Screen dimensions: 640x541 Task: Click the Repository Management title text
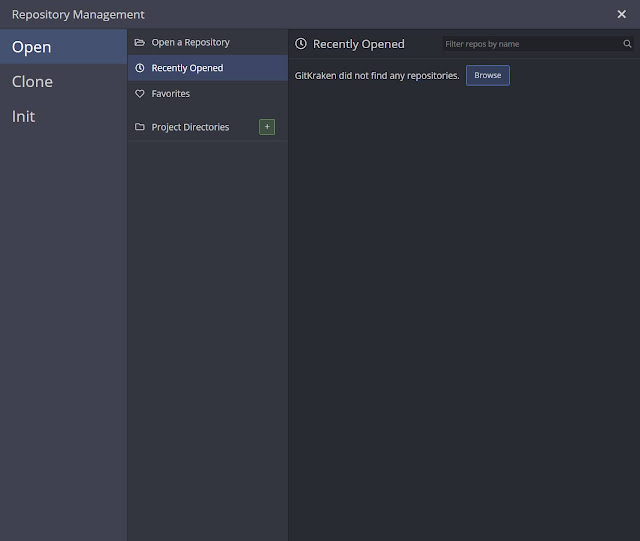click(x=78, y=15)
